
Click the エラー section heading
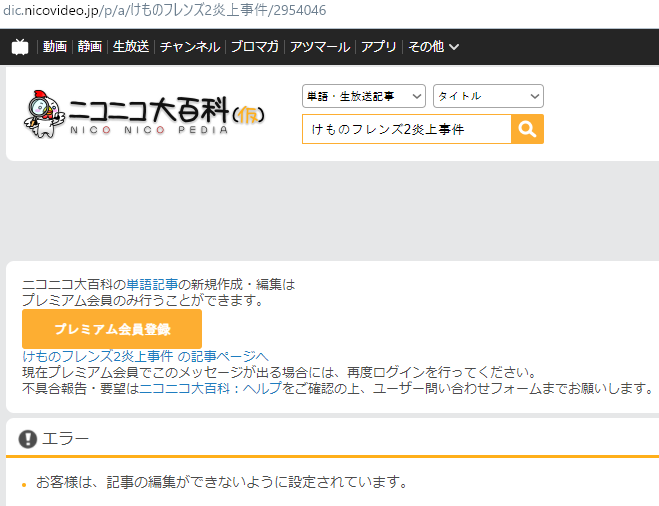pyautogui.click(x=66, y=439)
